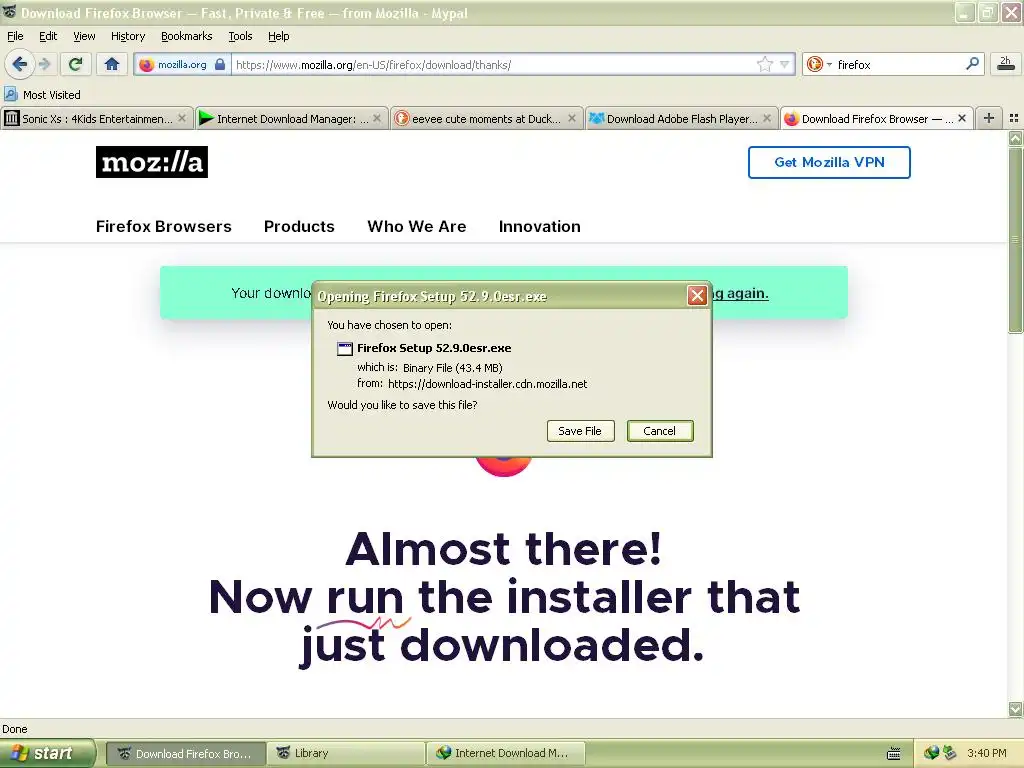This screenshot has height=768, width=1024.
Task: Click the search magnifier icon
Action: [x=972, y=64]
